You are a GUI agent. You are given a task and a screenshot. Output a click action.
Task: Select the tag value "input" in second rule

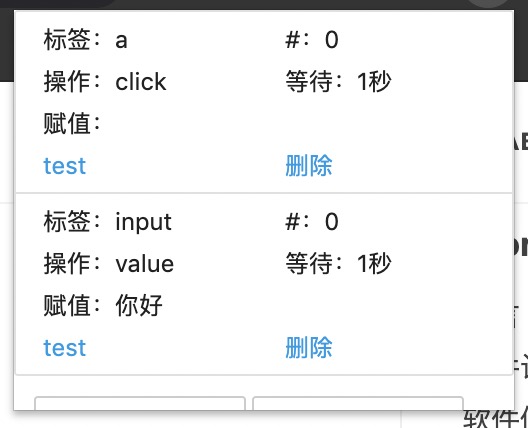(x=143, y=222)
